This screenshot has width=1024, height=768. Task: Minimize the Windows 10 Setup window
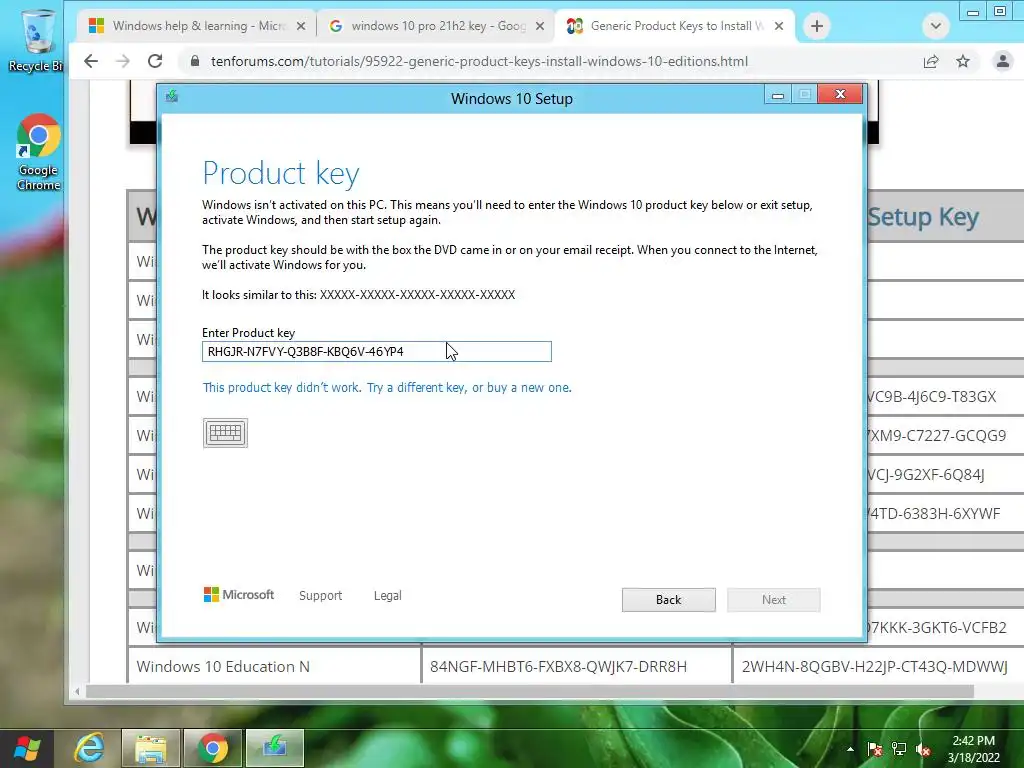tap(777, 95)
